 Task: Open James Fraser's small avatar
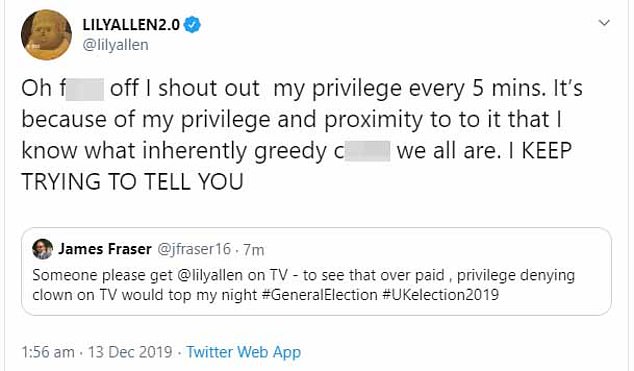42,249
